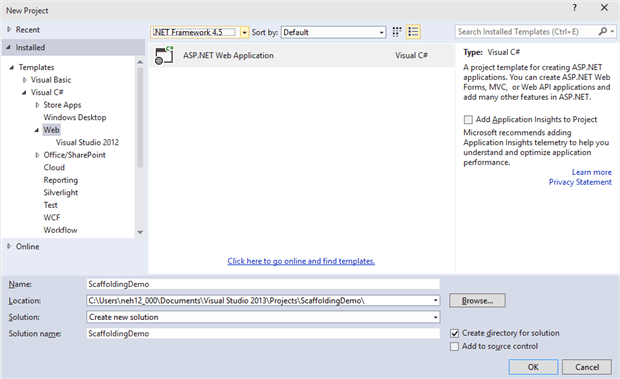This screenshot has height=379, width=620.
Task: Click the Solution name input field
Action: [263, 334]
